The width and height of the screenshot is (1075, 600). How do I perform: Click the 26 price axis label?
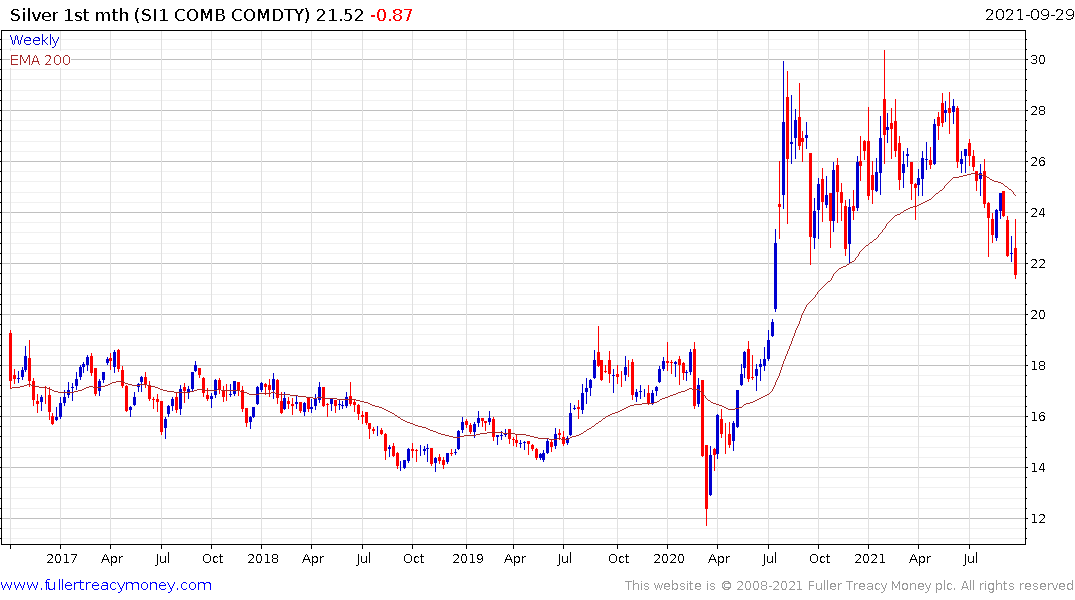1038,162
